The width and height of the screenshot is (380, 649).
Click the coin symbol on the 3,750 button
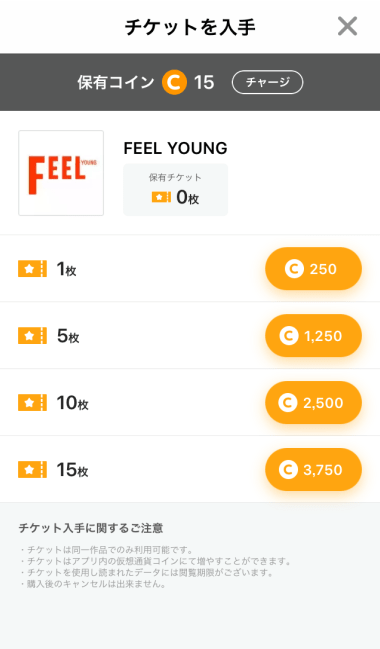[288, 469]
